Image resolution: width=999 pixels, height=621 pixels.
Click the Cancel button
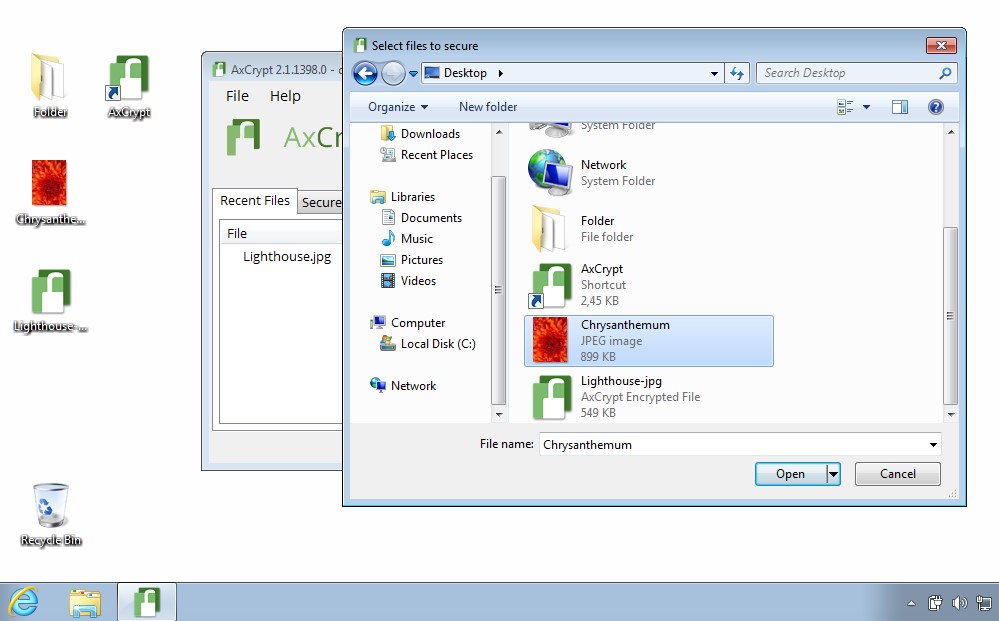click(898, 474)
